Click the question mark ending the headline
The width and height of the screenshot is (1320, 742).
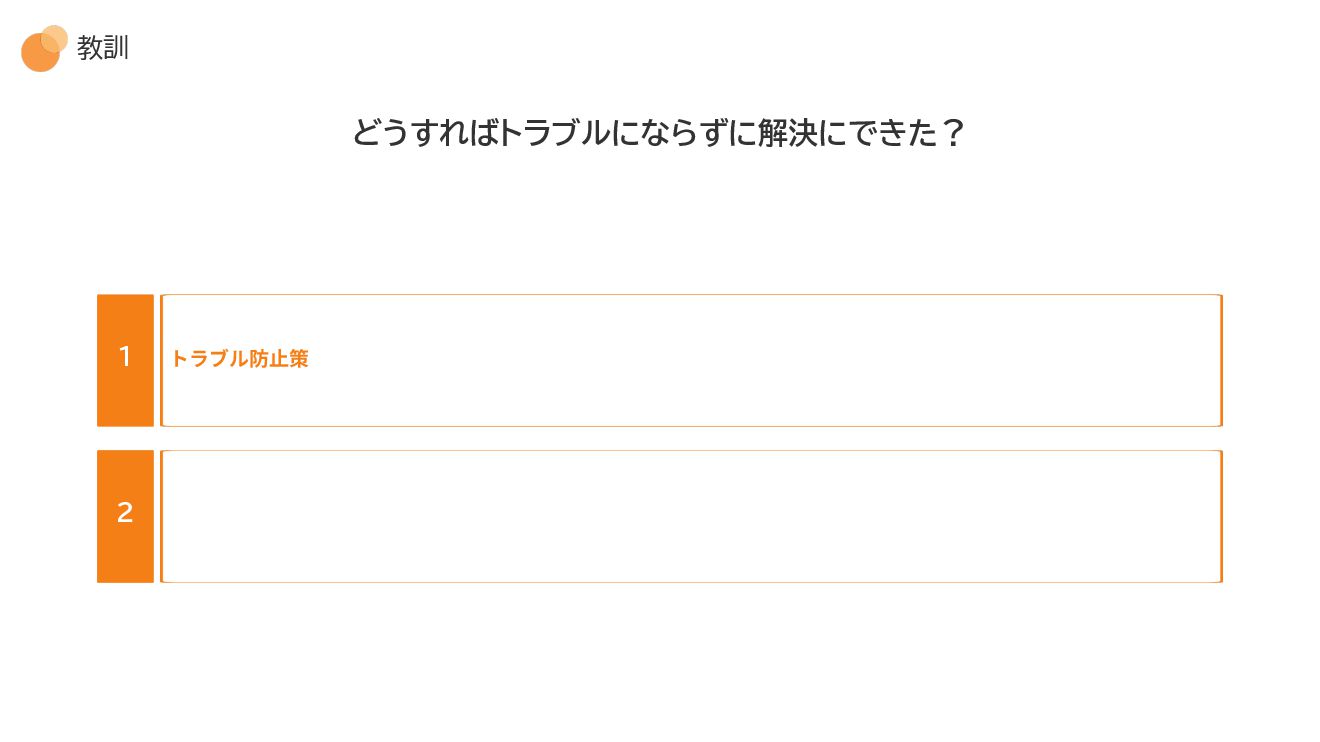(x=953, y=134)
